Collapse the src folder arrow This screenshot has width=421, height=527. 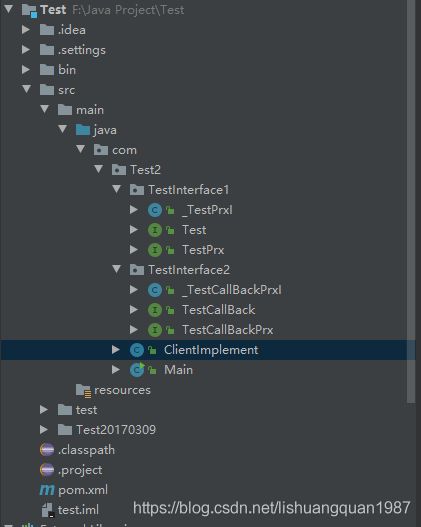click(27, 89)
